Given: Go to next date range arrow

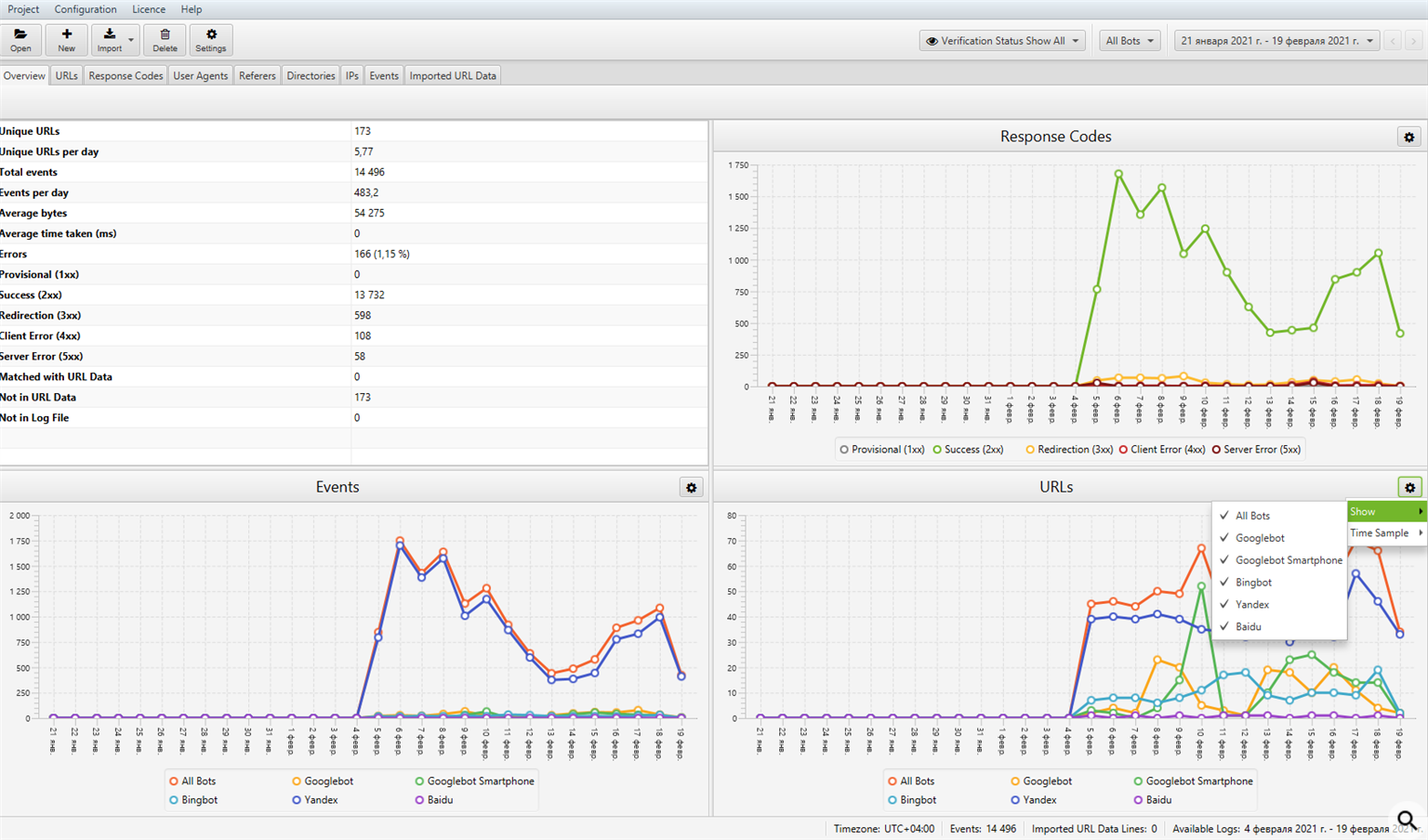Looking at the screenshot, I should 1413,41.
